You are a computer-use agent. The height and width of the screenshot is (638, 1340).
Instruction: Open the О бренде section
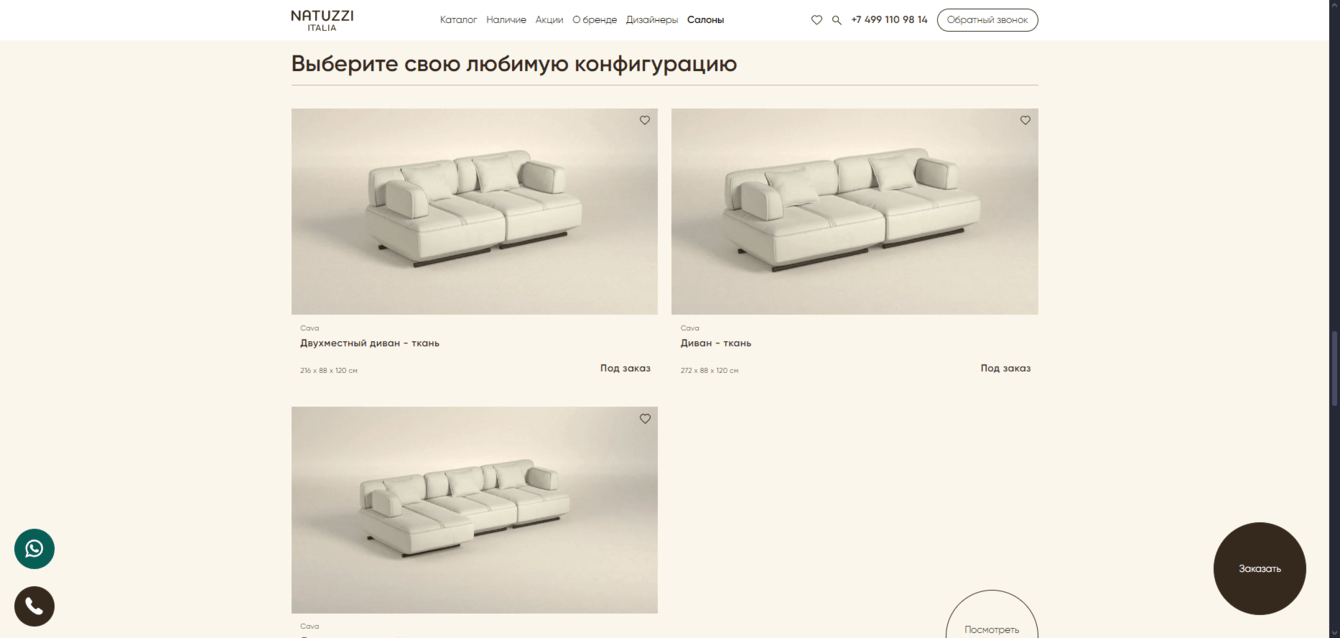tap(595, 20)
